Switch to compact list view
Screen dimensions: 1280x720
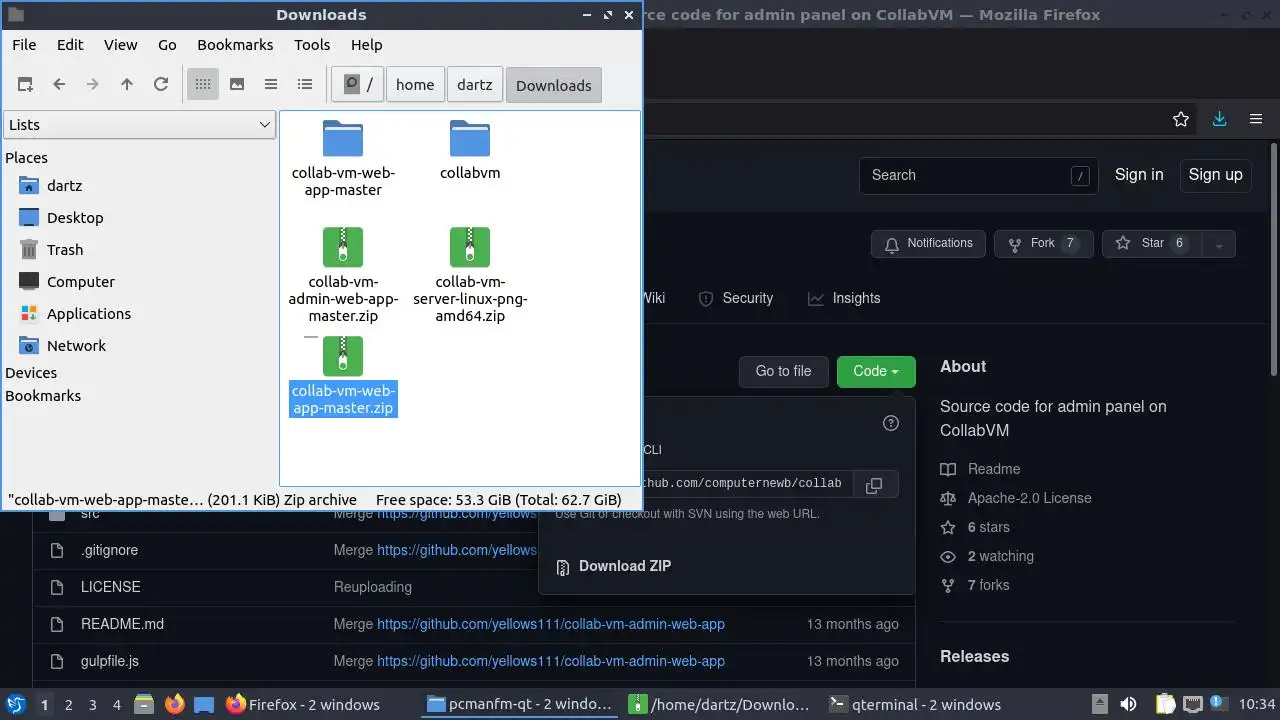tap(271, 85)
